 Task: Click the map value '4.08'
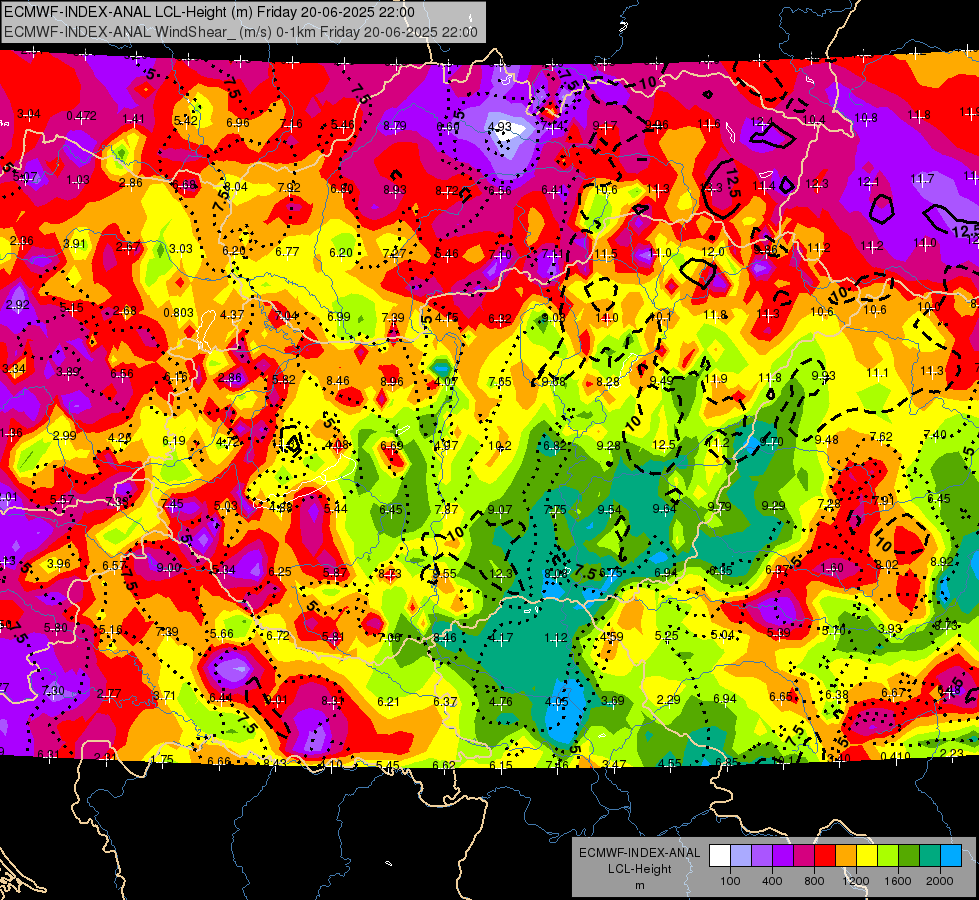[337, 445]
